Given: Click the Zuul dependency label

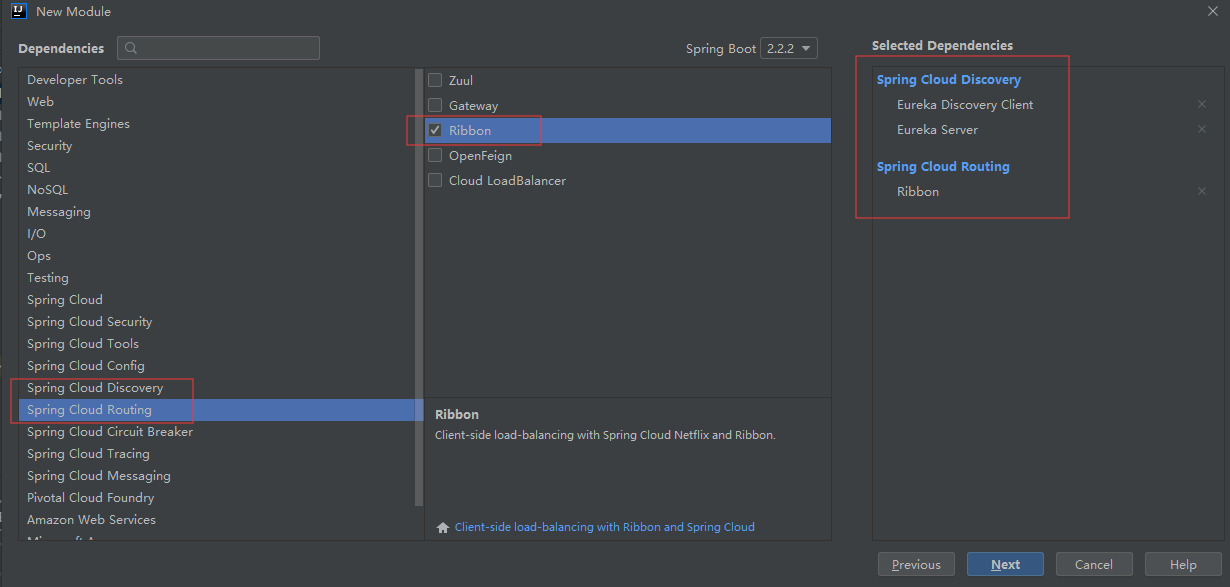Looking at the screenshot, I should 461,80.
